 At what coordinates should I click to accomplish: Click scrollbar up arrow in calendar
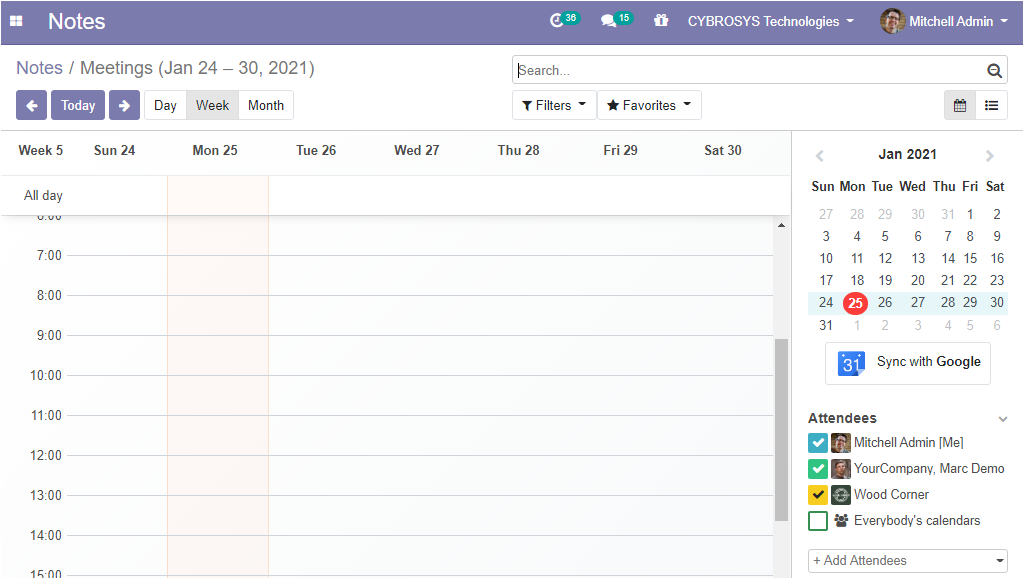[x=781, y=225]
